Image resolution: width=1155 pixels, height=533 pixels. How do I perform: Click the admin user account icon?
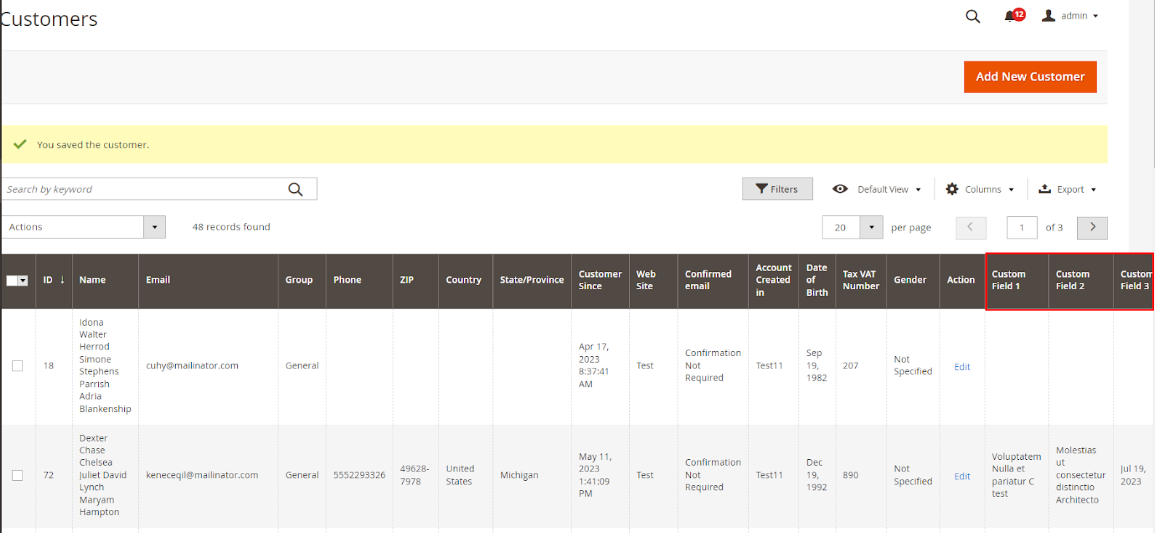tap(1049, 16)
